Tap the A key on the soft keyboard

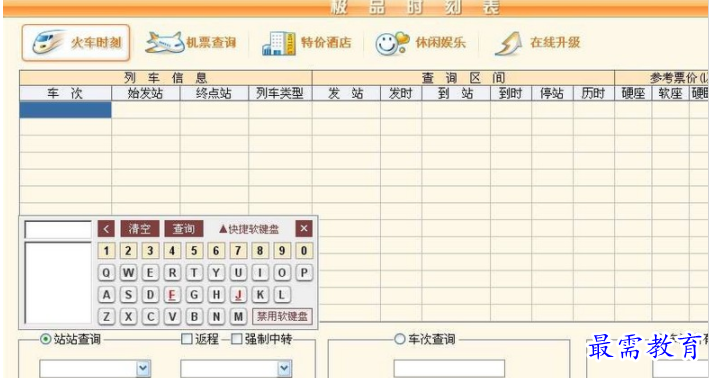coord(106,295)
